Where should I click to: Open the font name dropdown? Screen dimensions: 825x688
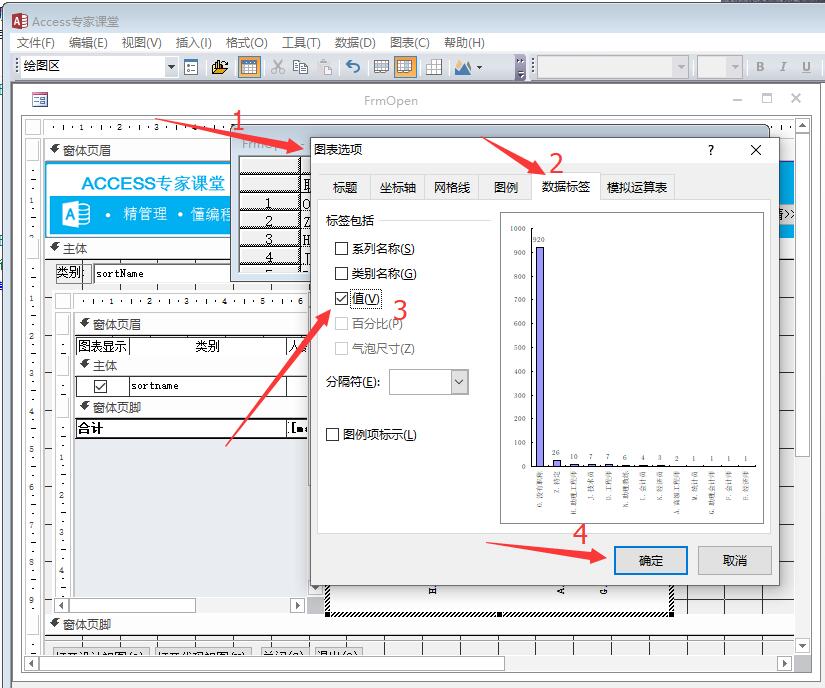(x=681, y=67)
